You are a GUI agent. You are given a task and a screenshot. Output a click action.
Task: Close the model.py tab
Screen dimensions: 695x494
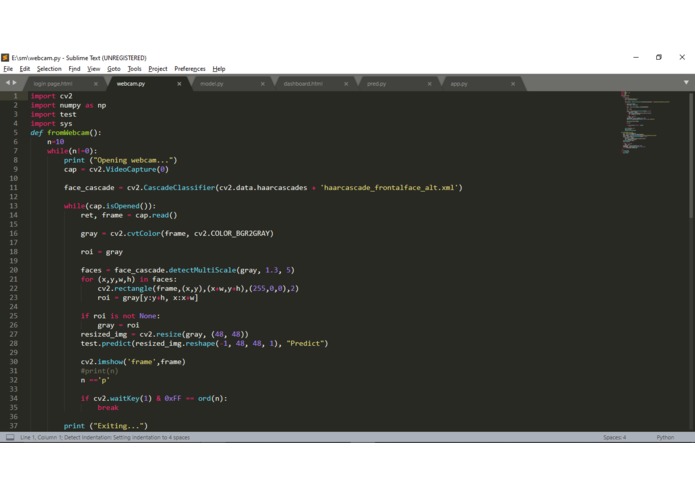tap(262, 84)
